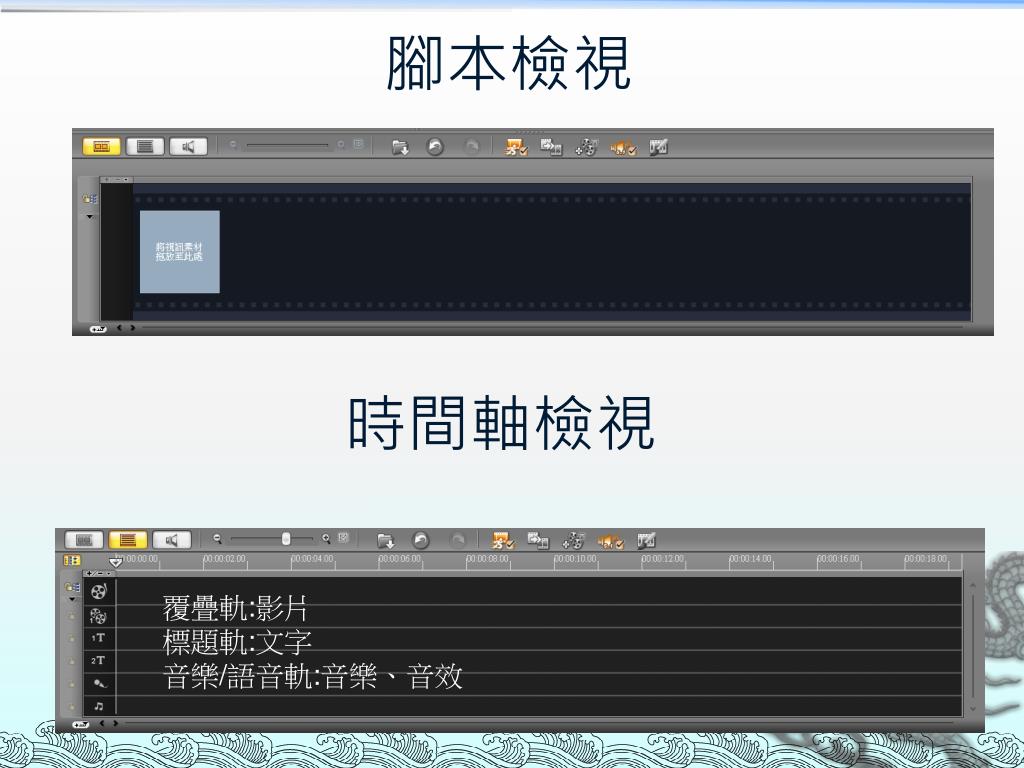Screen dimensions: 1024x768
Task: Click the dimmed zoom-in magnifier in the upper toolbar
Action: 341,144
